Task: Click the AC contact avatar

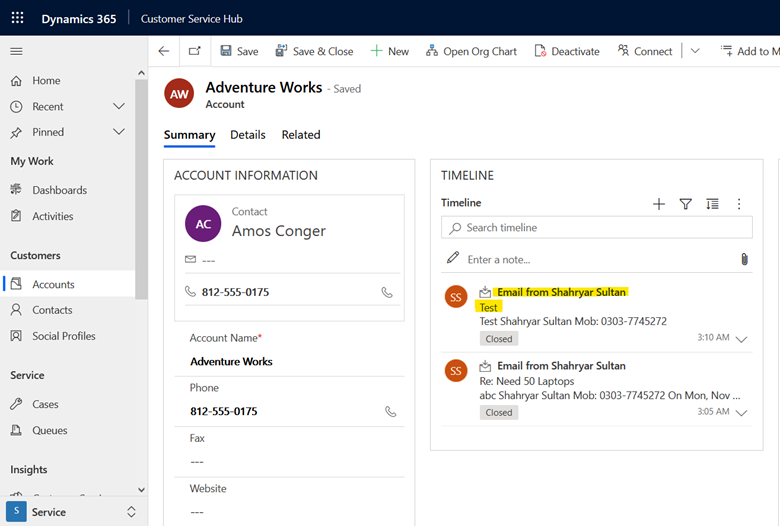Action: pos(203,224)
